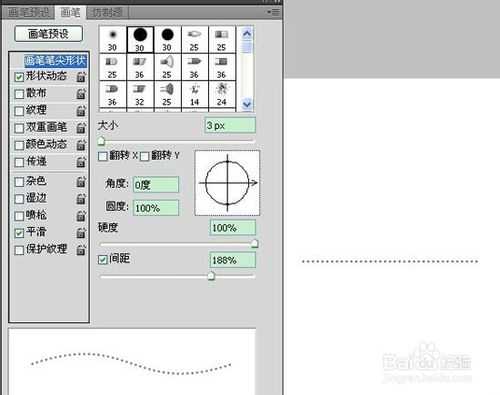500x395 pixels.
Task: Open the brush panel flyout menu
Action: click(x=274, y=12)
